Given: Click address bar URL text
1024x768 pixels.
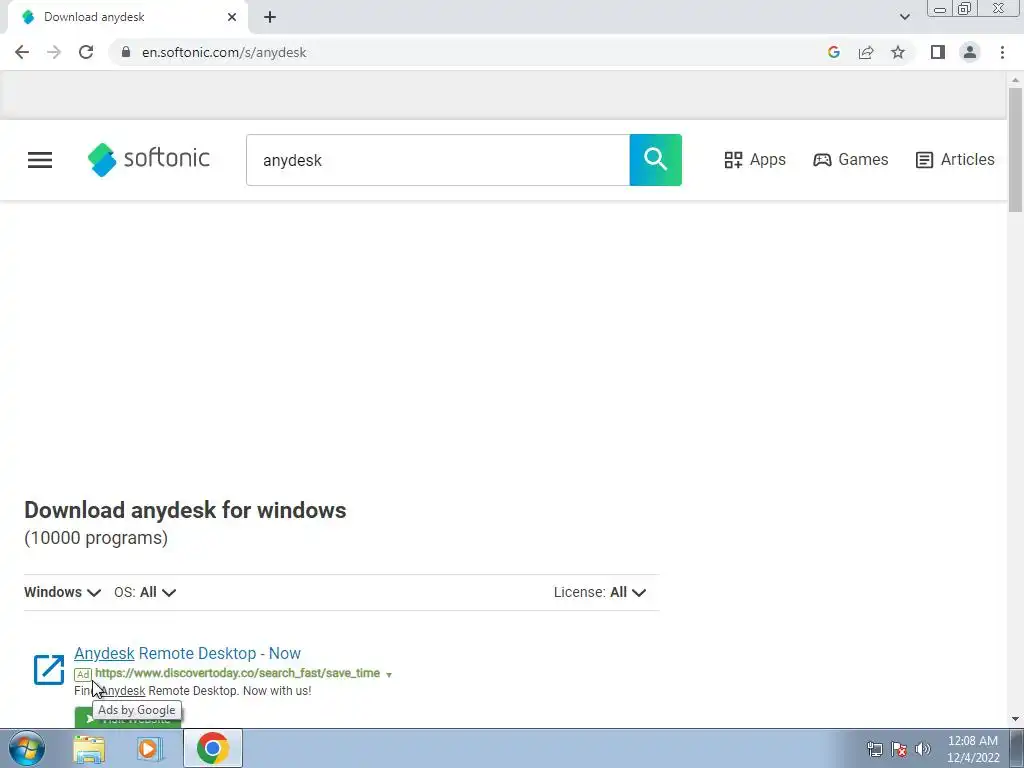Looking at the screenshot, I should click(x=224, y=52).
